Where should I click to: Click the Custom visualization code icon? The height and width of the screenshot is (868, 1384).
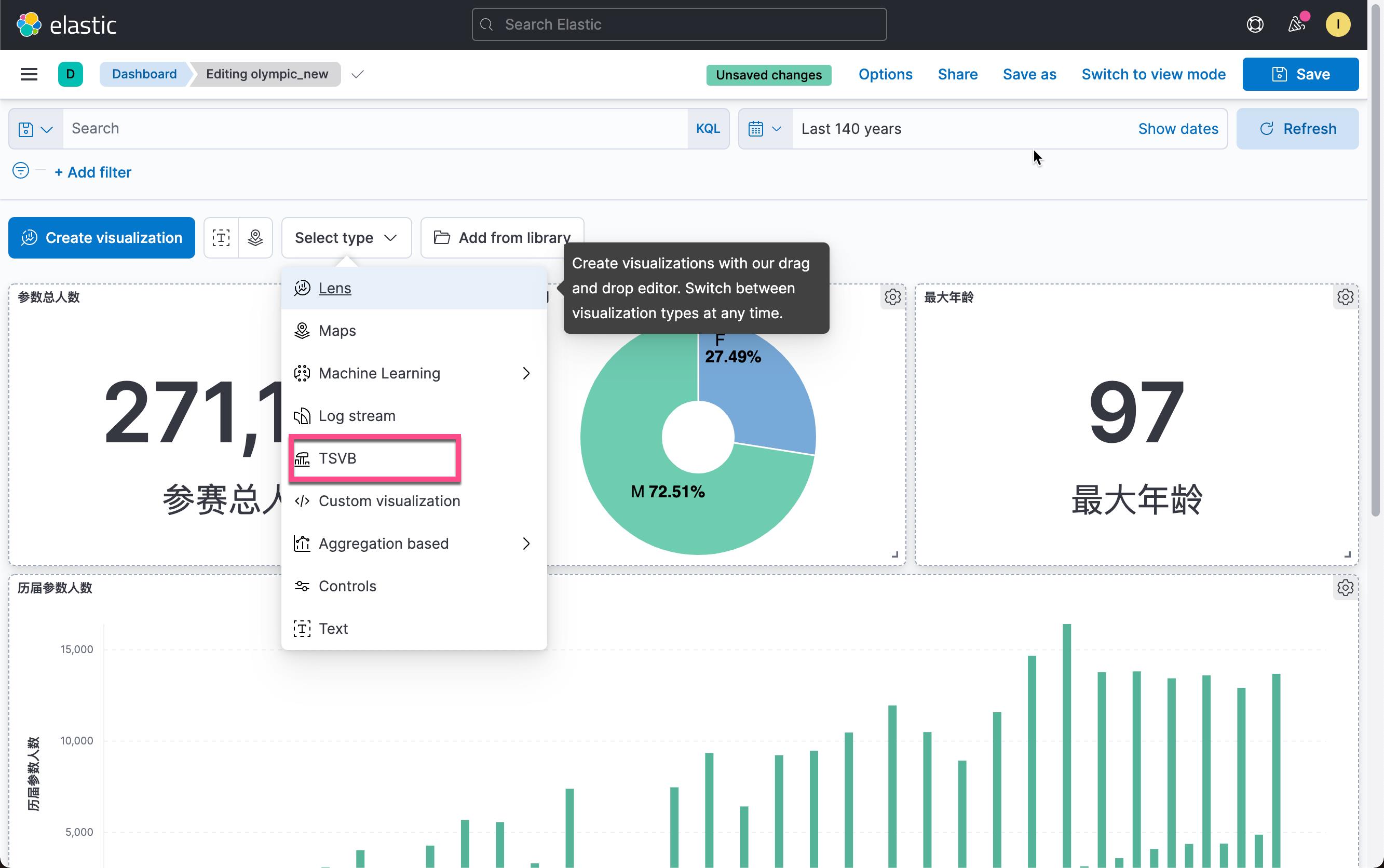coord(302,500)
